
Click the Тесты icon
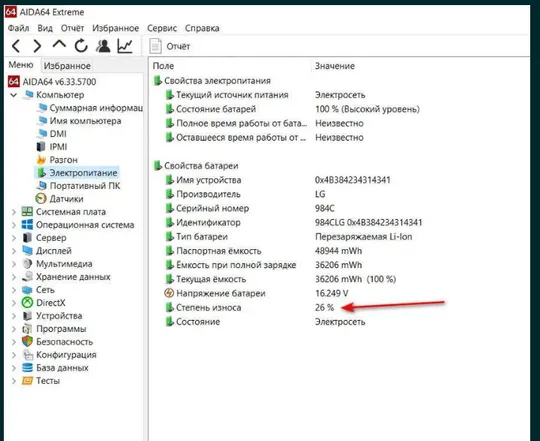[27, 381]
